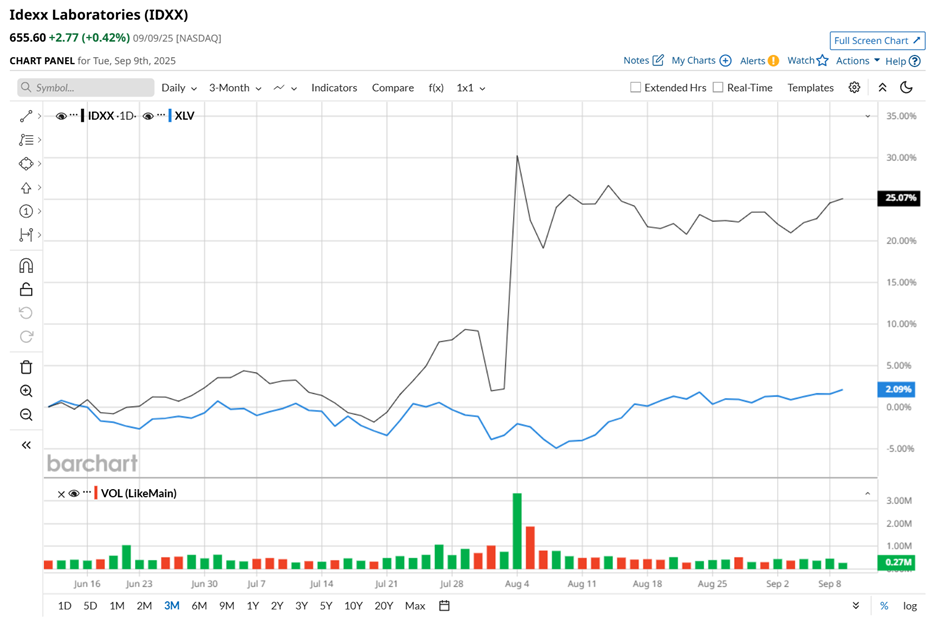Open the date range calendar picker
This screenshot has width=940, height=621.
(x=444, y=605)
